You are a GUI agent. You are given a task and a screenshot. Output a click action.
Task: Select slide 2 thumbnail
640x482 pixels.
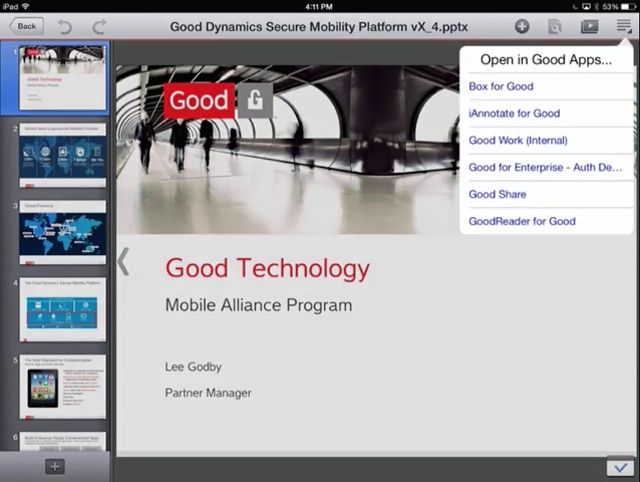pos(62,155)
